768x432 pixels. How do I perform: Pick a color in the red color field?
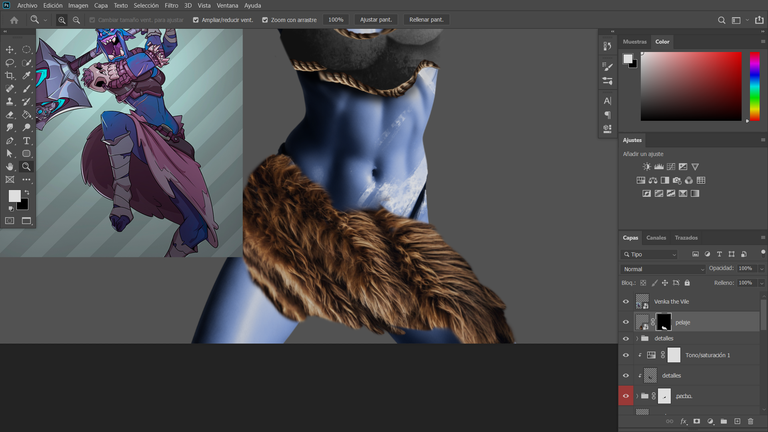click(691, 86)
